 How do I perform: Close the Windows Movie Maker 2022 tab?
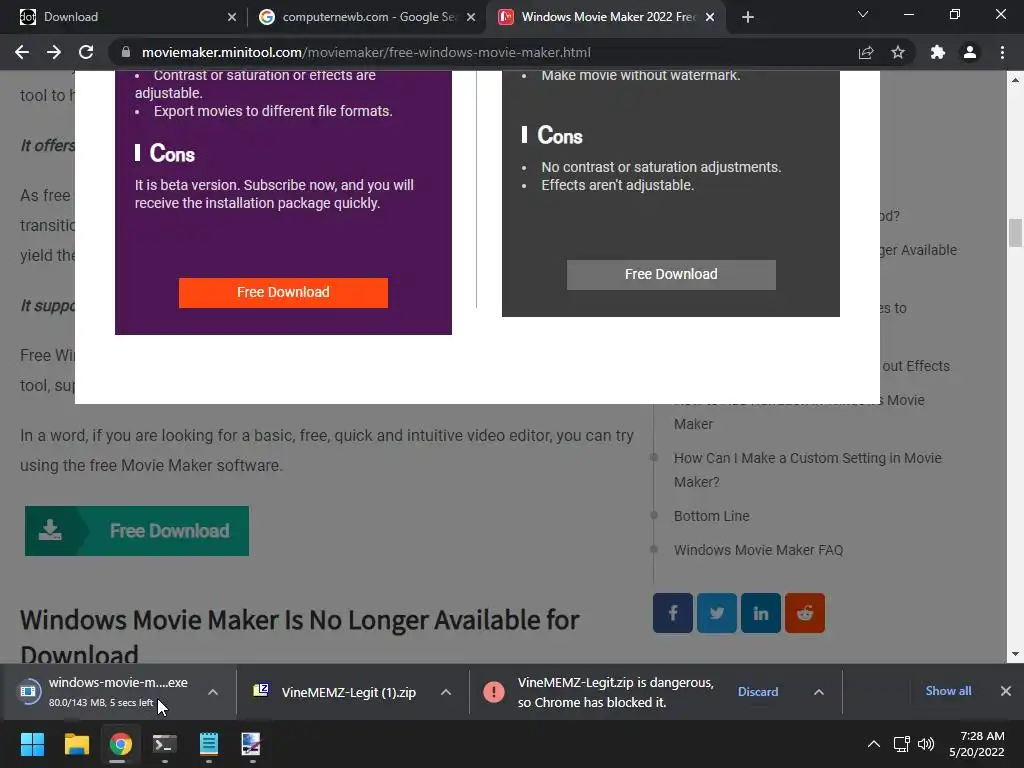[x=710, y=17]
